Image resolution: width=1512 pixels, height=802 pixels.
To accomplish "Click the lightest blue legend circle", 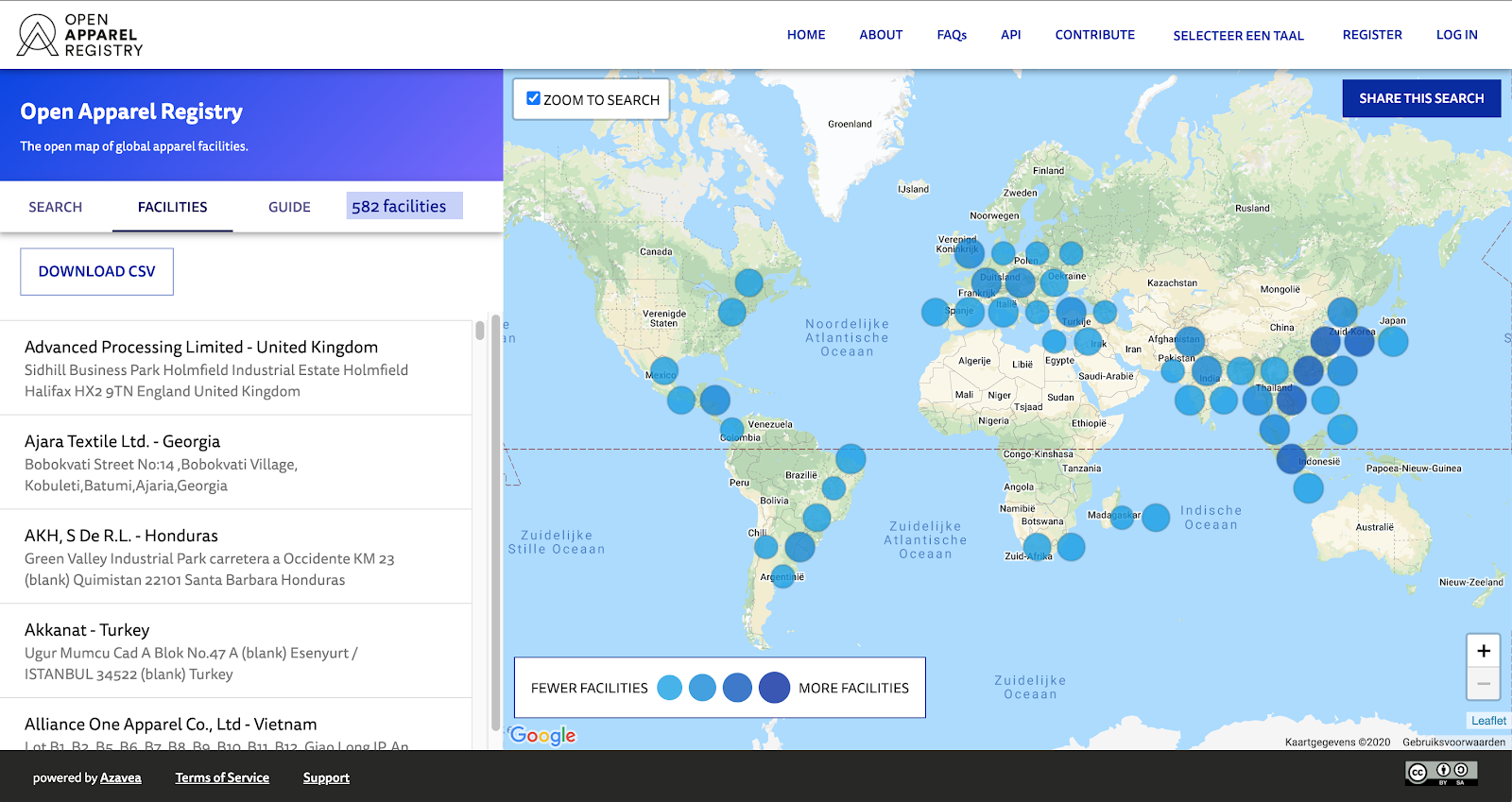I will [x=669, y=688].
